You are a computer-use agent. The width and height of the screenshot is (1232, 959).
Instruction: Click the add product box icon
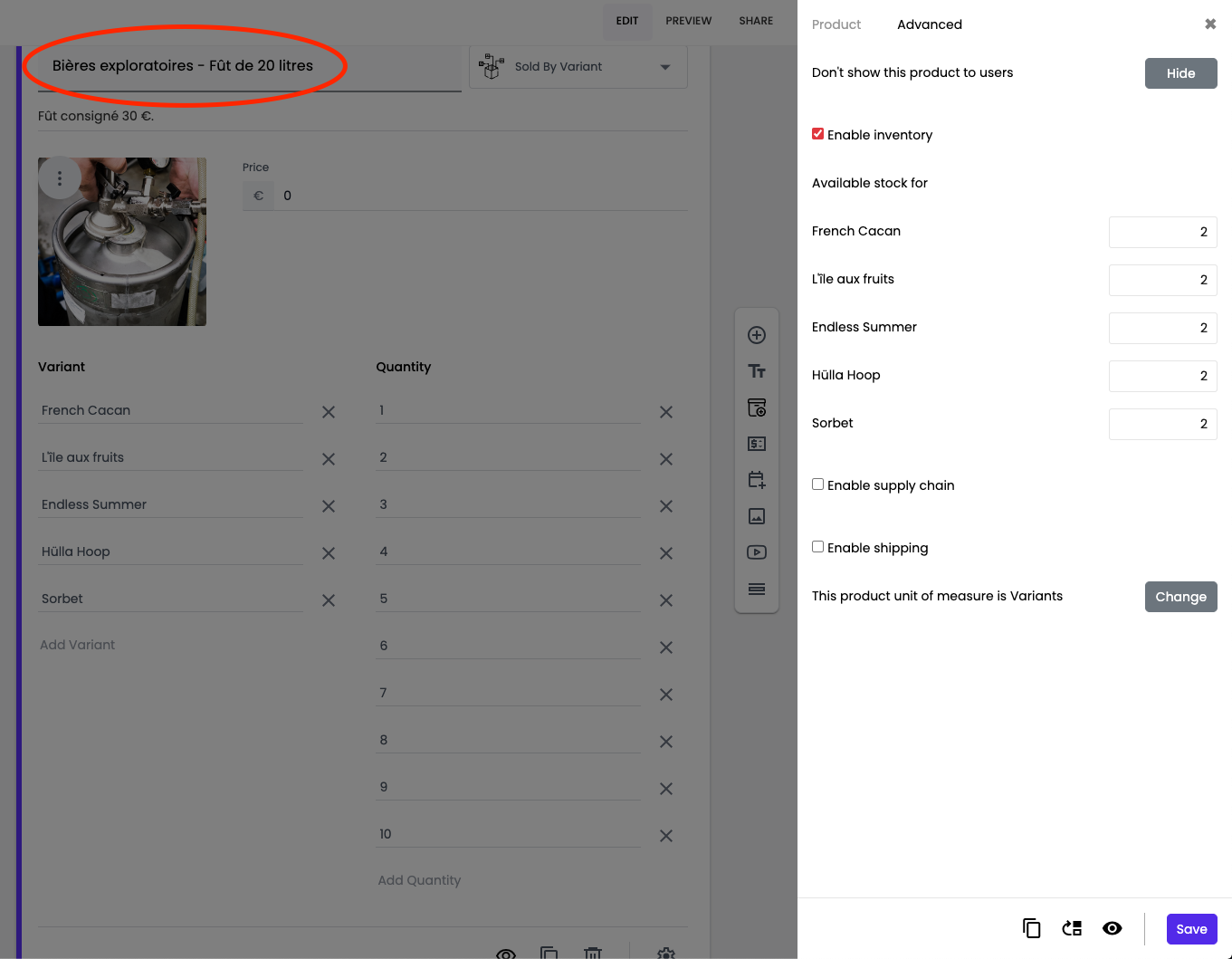click(757, 408)
